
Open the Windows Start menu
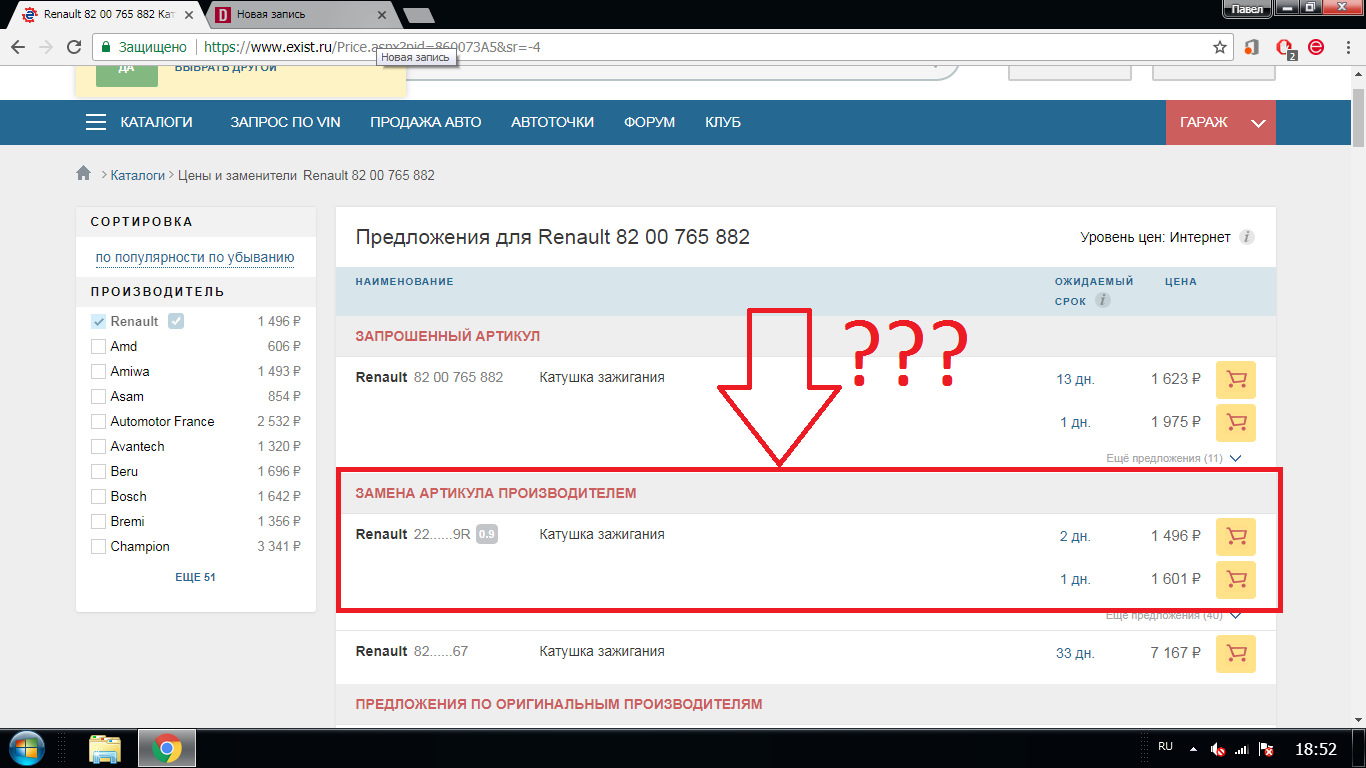coord(27,747)
